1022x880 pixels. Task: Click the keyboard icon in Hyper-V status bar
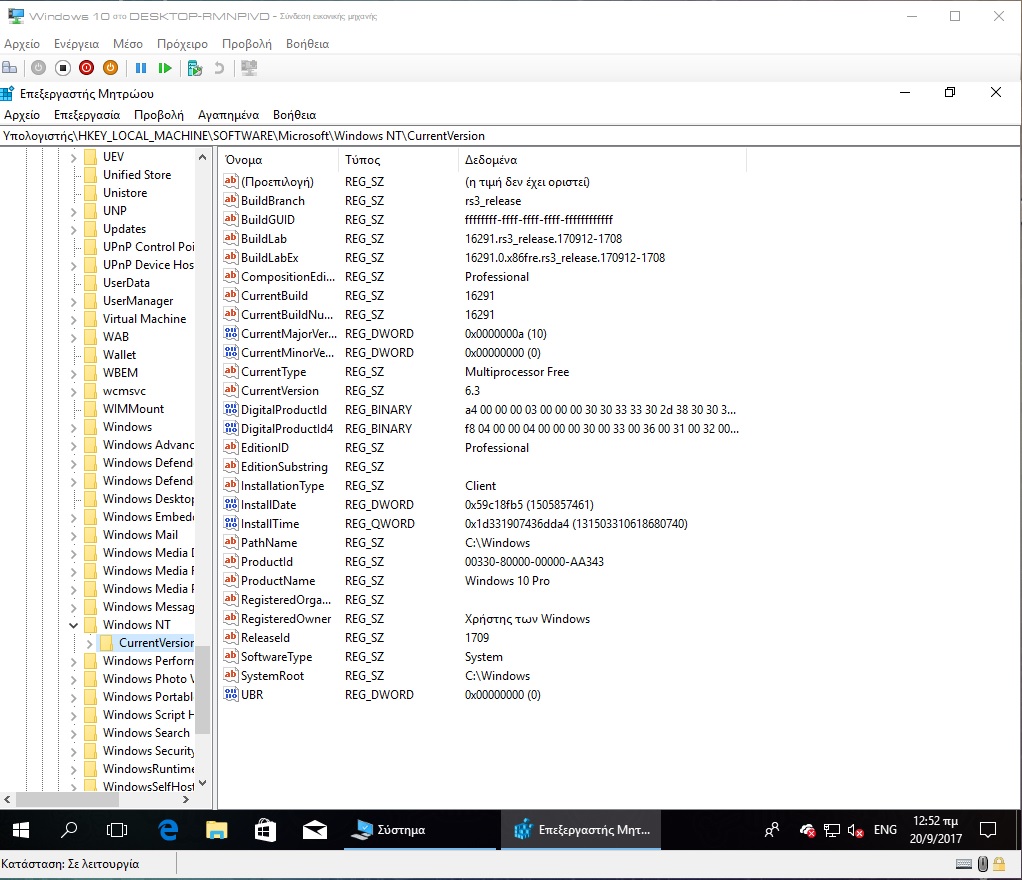coord(964,864)
